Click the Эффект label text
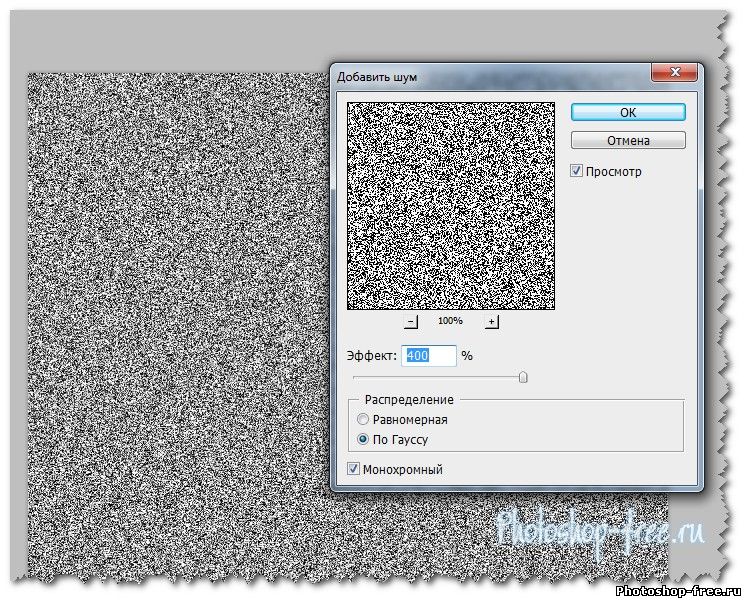This screenshot has height=601, width=746. coord(372,356)
